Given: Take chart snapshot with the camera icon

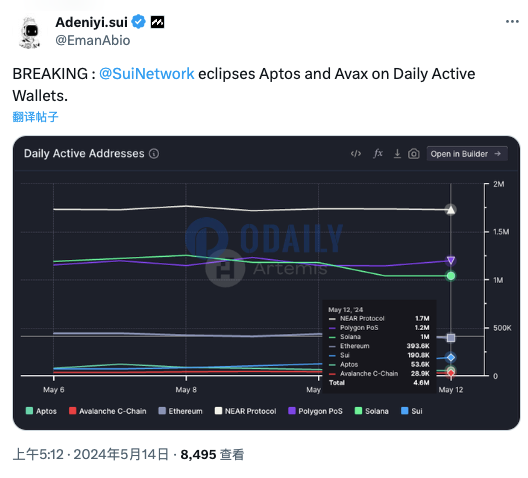Looking at the screenshot, I should (414, 154).
